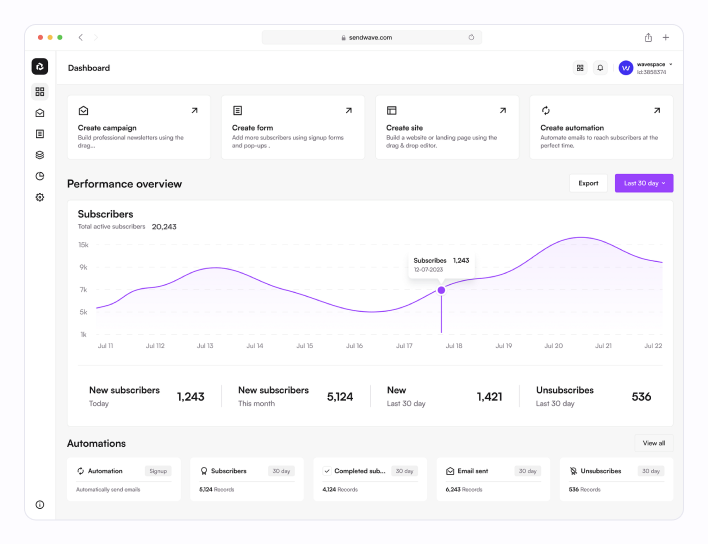Click the 6,243 Records text
The width and height of the screenshot is (708, 544).
464,489
